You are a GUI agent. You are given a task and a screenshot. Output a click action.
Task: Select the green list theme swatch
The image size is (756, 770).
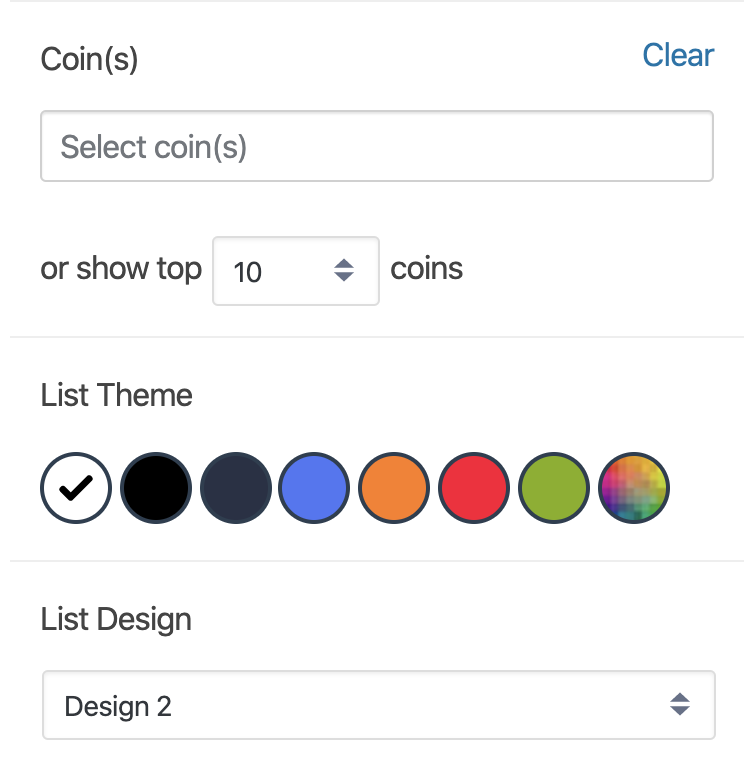point(554,488)
